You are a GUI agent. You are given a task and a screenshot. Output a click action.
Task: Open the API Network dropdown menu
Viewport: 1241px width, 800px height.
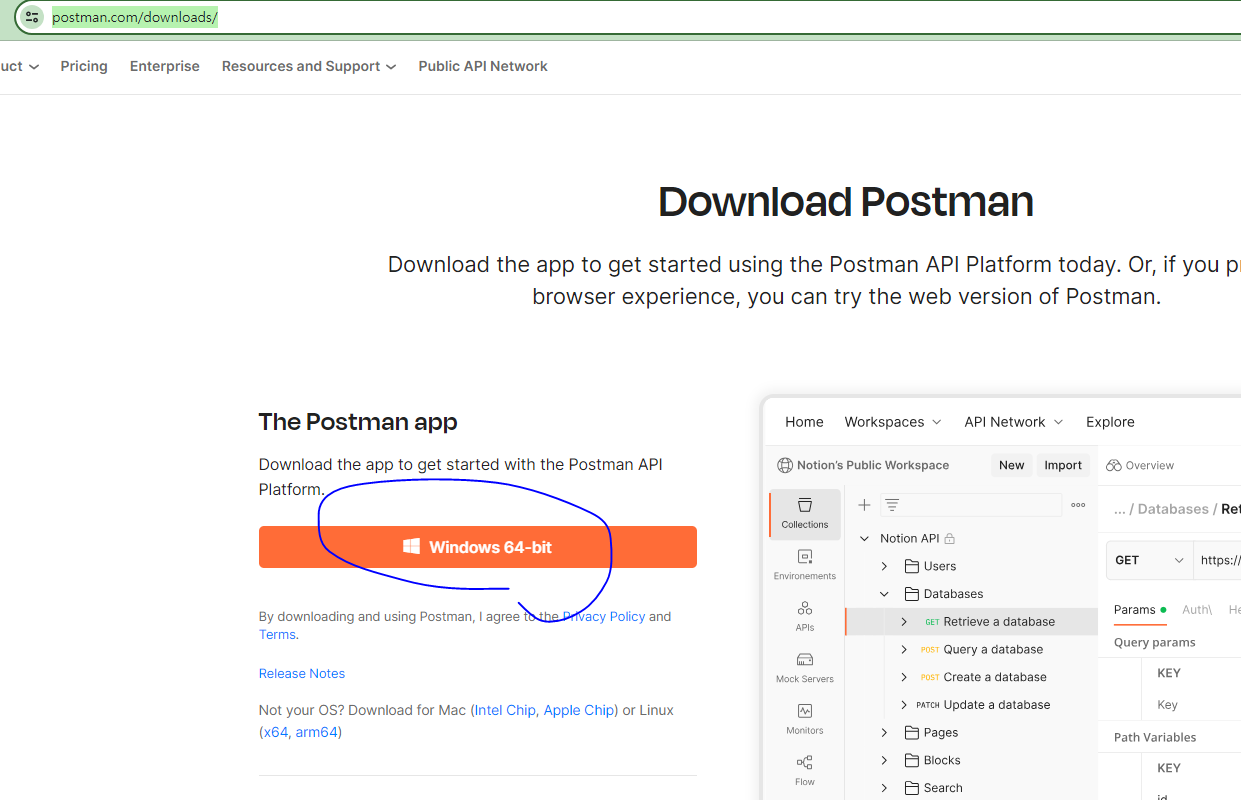(1014, 422)
